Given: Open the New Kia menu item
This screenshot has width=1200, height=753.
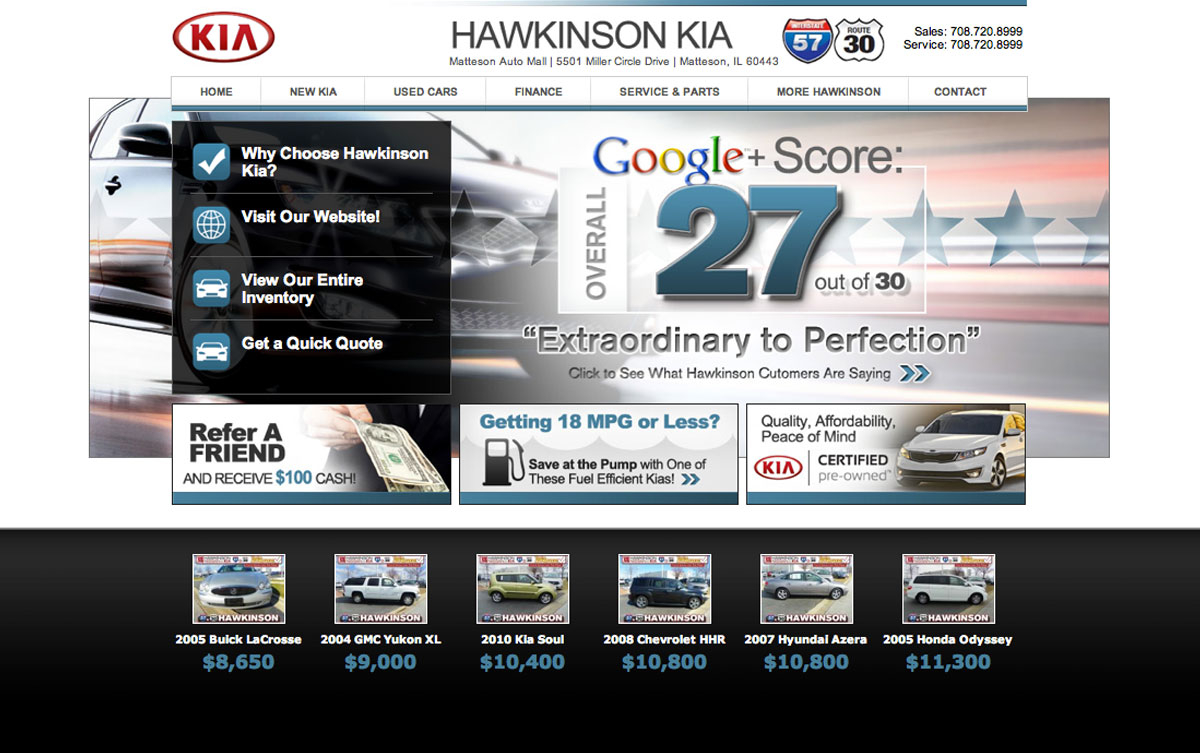Looking at the screenshot, I should coord(313,92).
